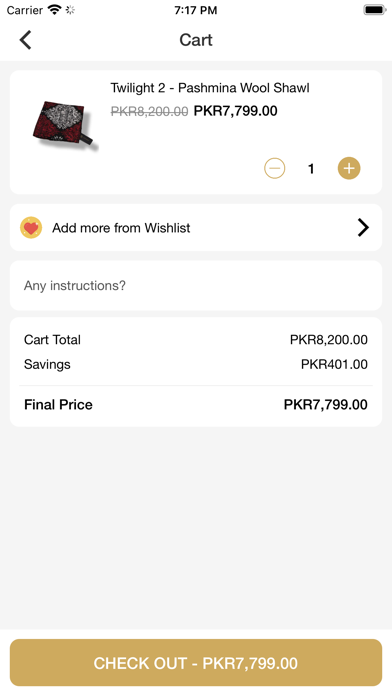This screenshot has width=392, height=696.
Task: Tap the Cart page title
Action: 196,40
